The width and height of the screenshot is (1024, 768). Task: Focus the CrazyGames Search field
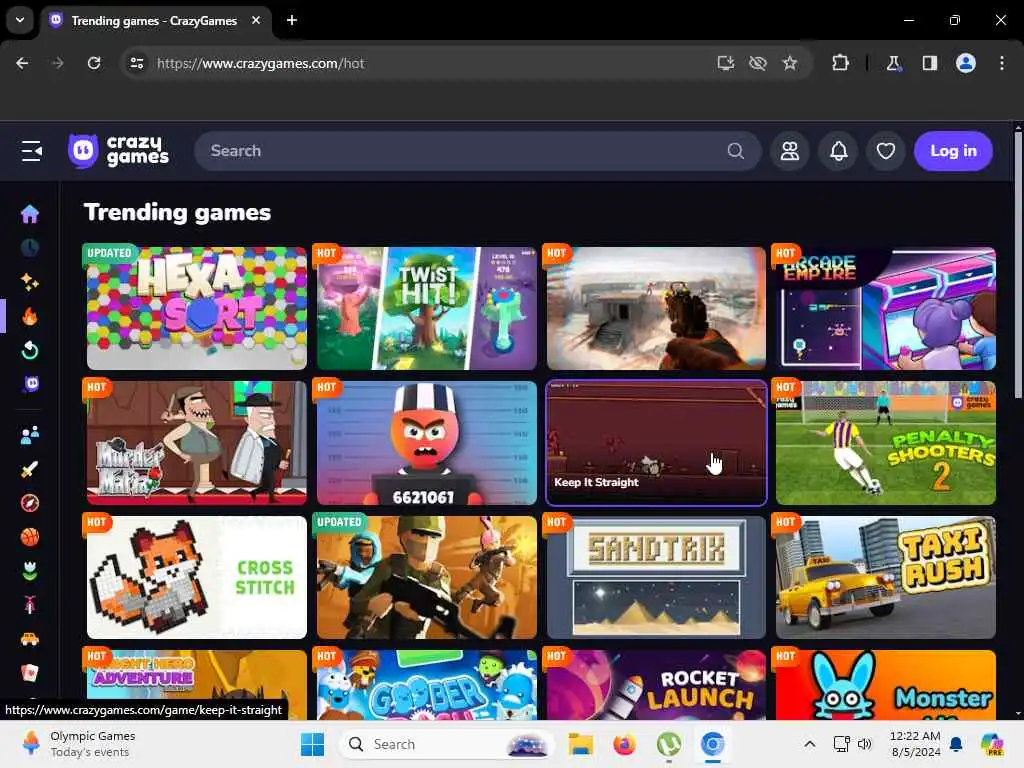pos(477,151)
